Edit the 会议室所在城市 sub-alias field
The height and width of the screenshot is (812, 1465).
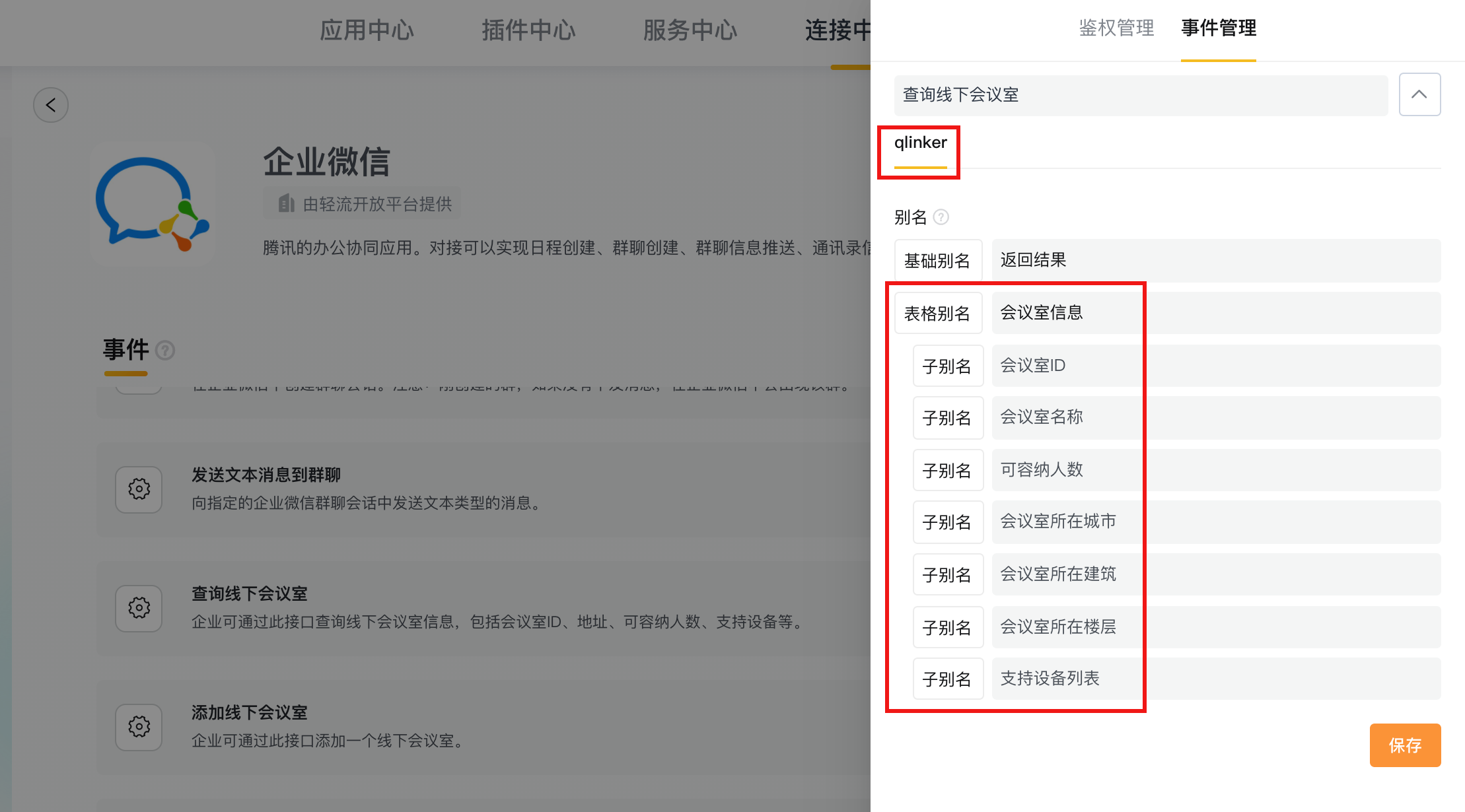(1216, 522)
